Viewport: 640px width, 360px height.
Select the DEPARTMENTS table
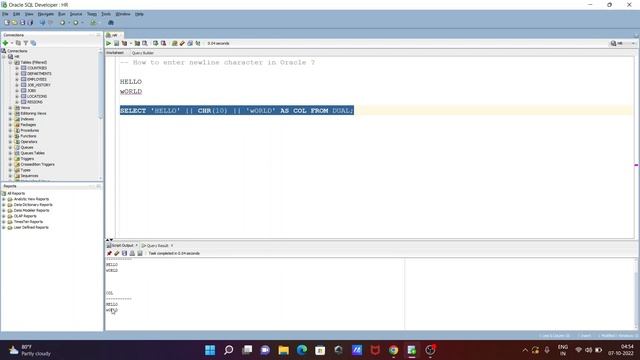click(39, 74)
